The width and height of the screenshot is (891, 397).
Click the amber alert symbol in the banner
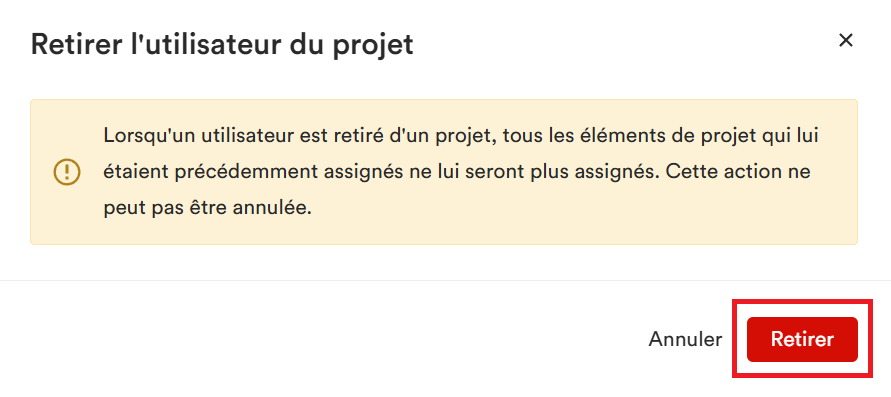pos(67,172)
